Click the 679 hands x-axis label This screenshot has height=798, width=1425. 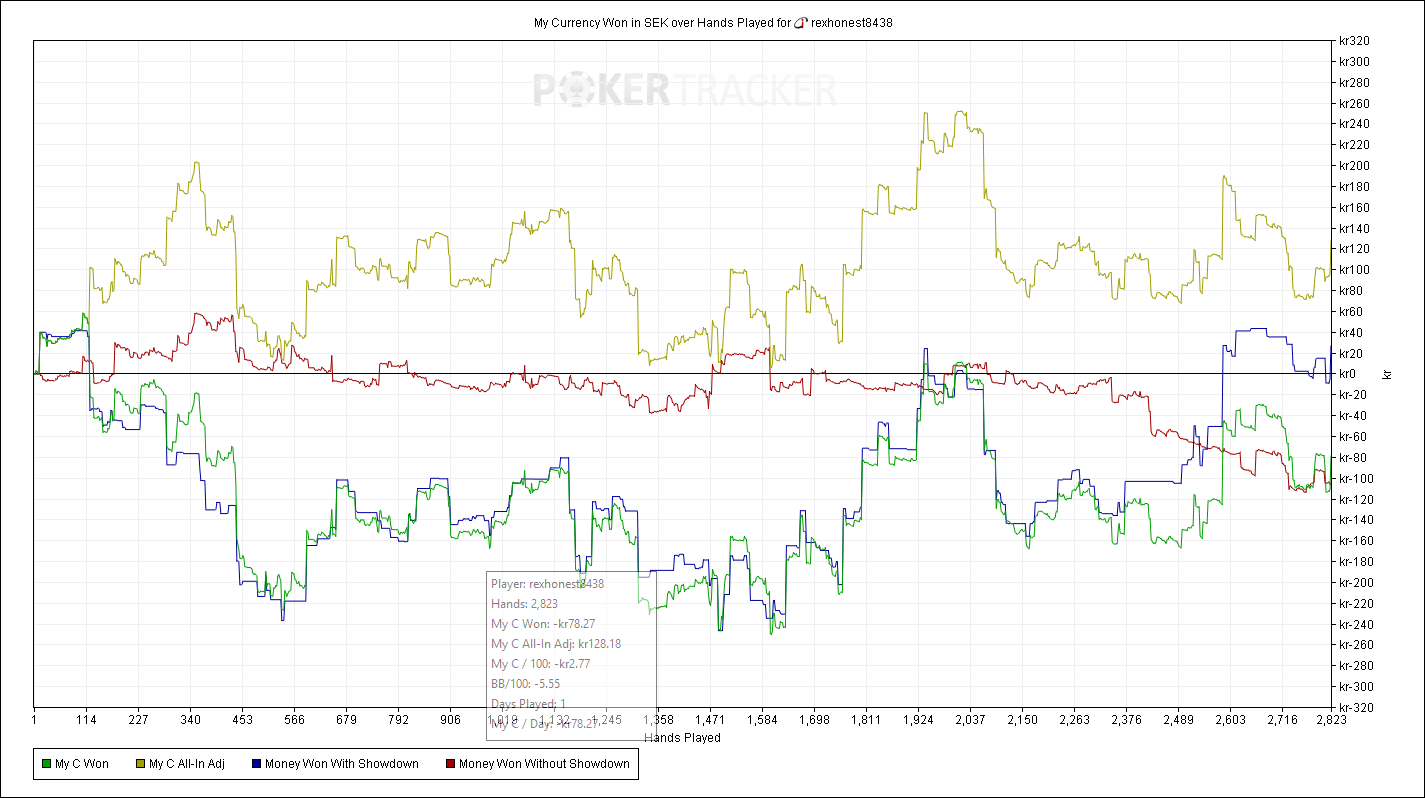click(347, 719)
